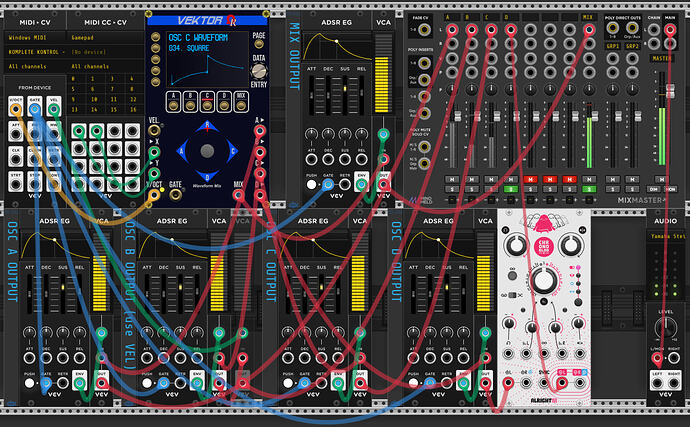Click the Chronoblob SYNC input jack

click(544, 383)
